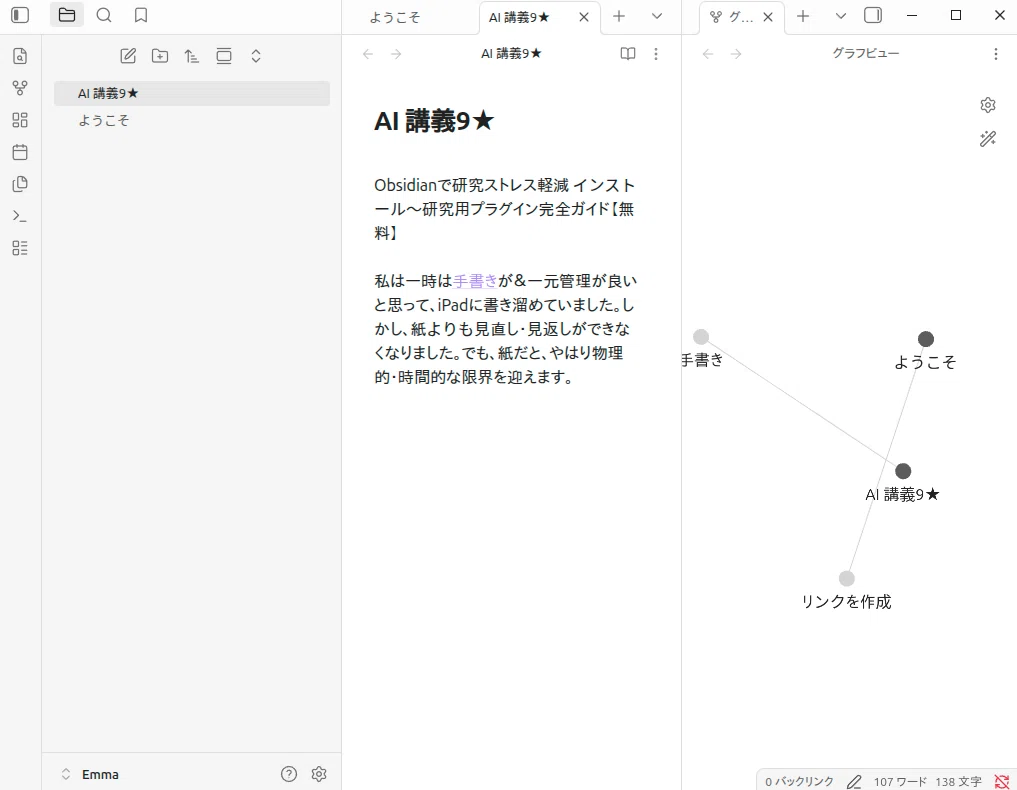
Task: Open the ようこそ note in file list
Action: pyautogui.click(x=192, y=120)
